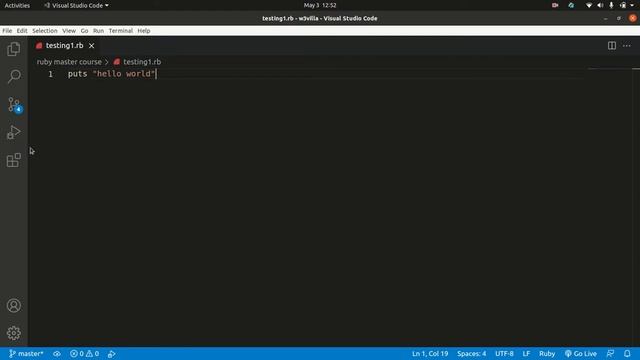Viewport: 640px width, 360px height.
Task: Change file encoding via UTF-8
Action: pos(504,353)
